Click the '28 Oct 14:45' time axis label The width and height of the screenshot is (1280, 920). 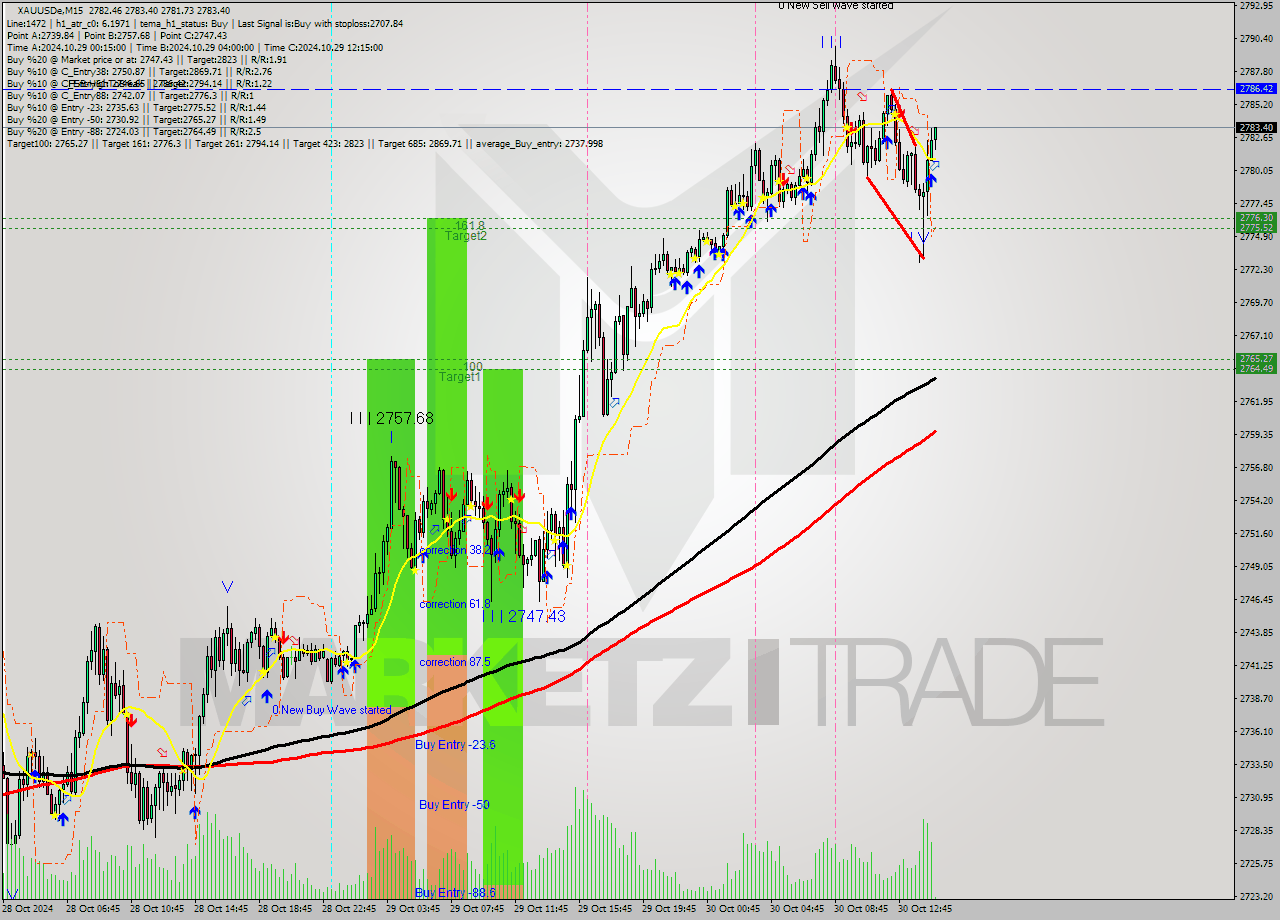[220, 909]
